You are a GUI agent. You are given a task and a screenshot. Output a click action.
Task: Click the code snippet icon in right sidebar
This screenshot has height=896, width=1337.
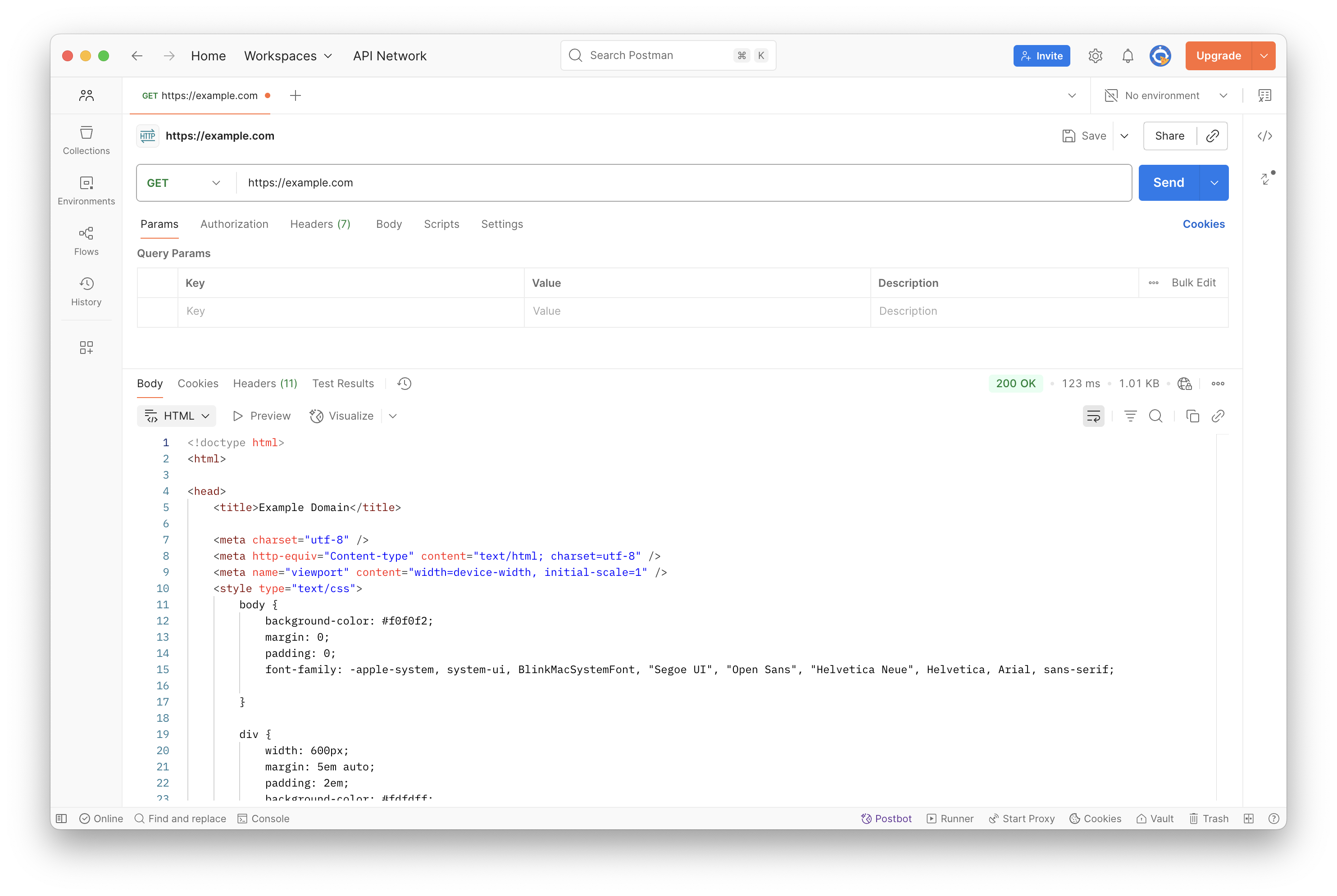[1264, 136]
